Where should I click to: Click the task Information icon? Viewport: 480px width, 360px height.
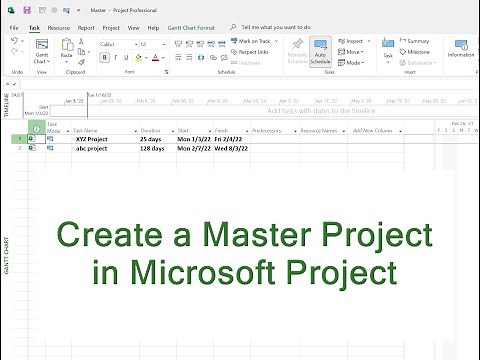(461, 44)
